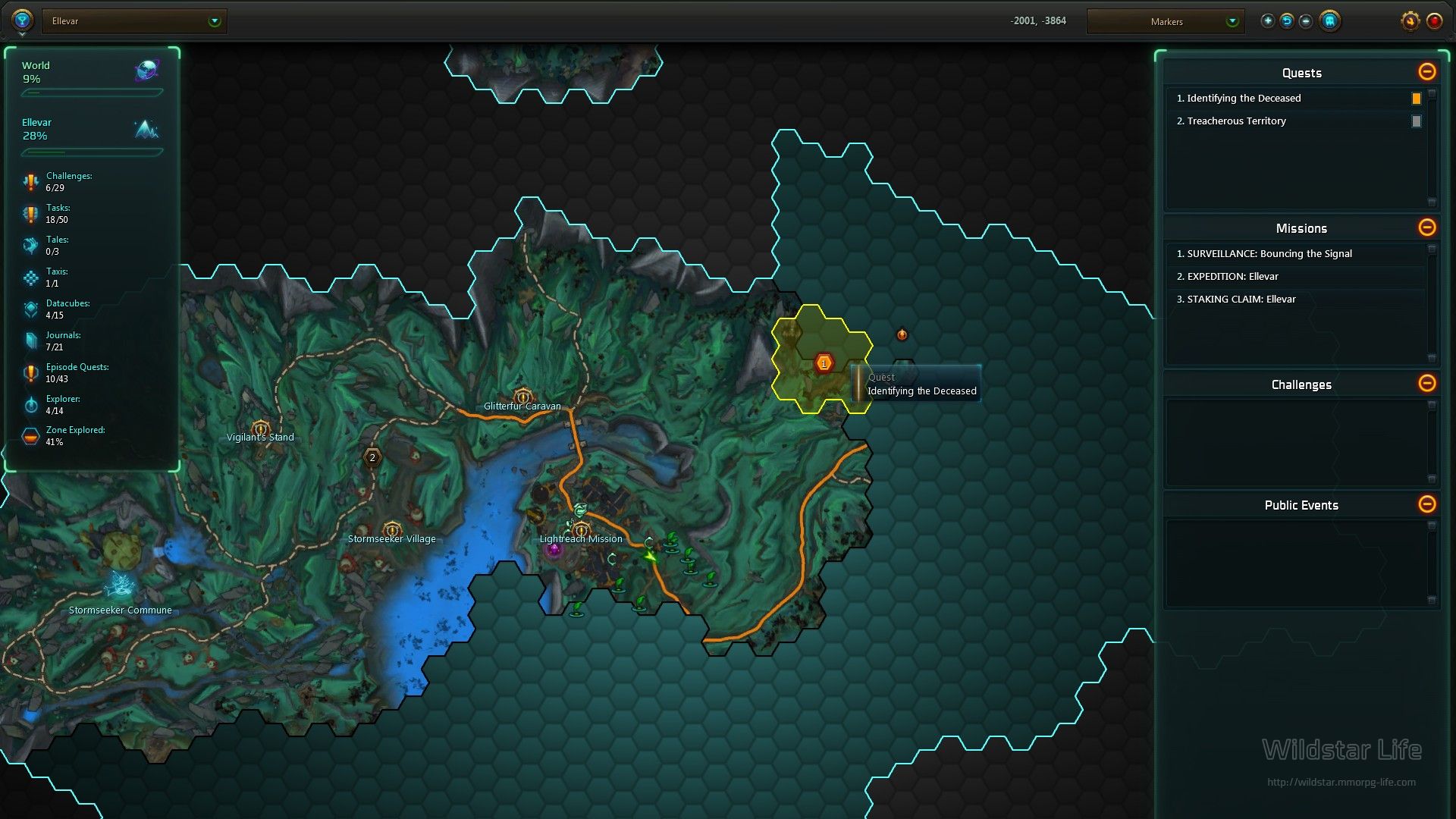
Task: Click the purple crystal marker near Lightreach Mission
Action: click(554, 550)
